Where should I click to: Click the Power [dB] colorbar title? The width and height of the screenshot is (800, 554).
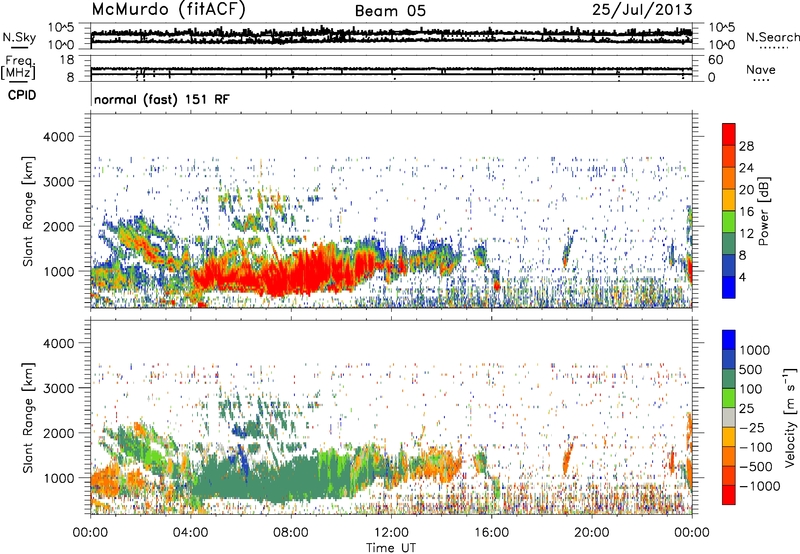point(764,211)
